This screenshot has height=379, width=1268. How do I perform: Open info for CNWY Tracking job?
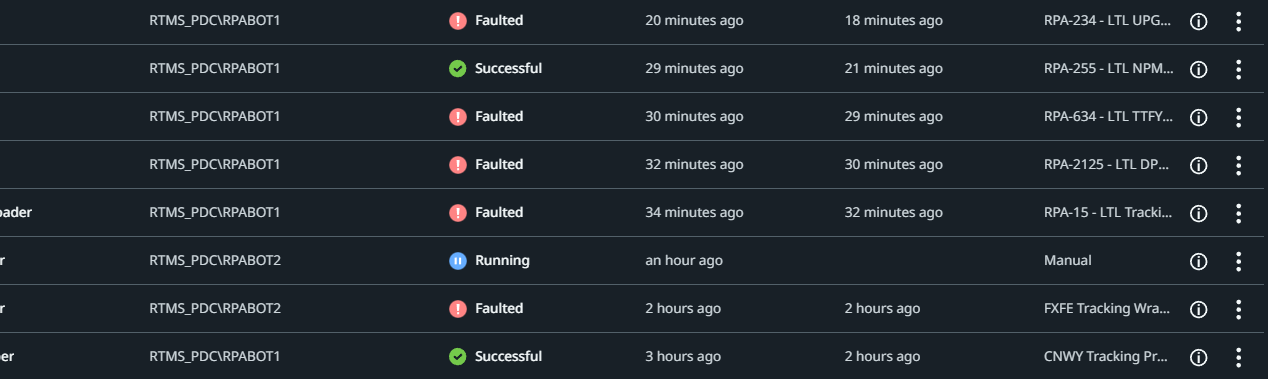point(1198,357)
